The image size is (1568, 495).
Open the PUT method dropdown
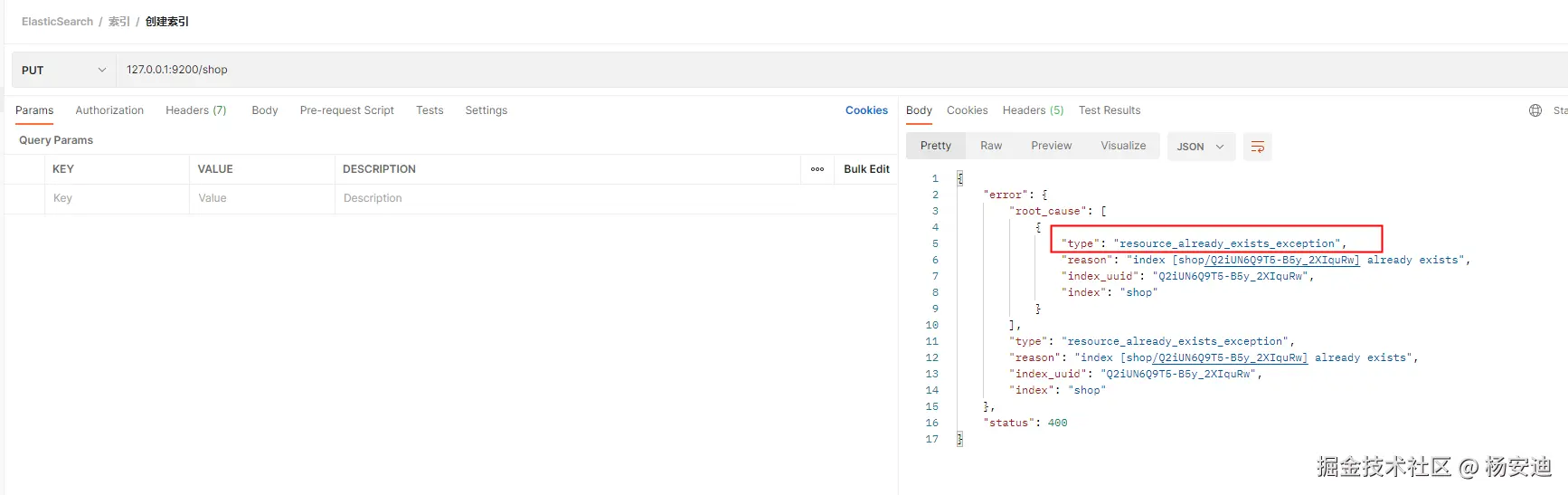click(63, 70)
